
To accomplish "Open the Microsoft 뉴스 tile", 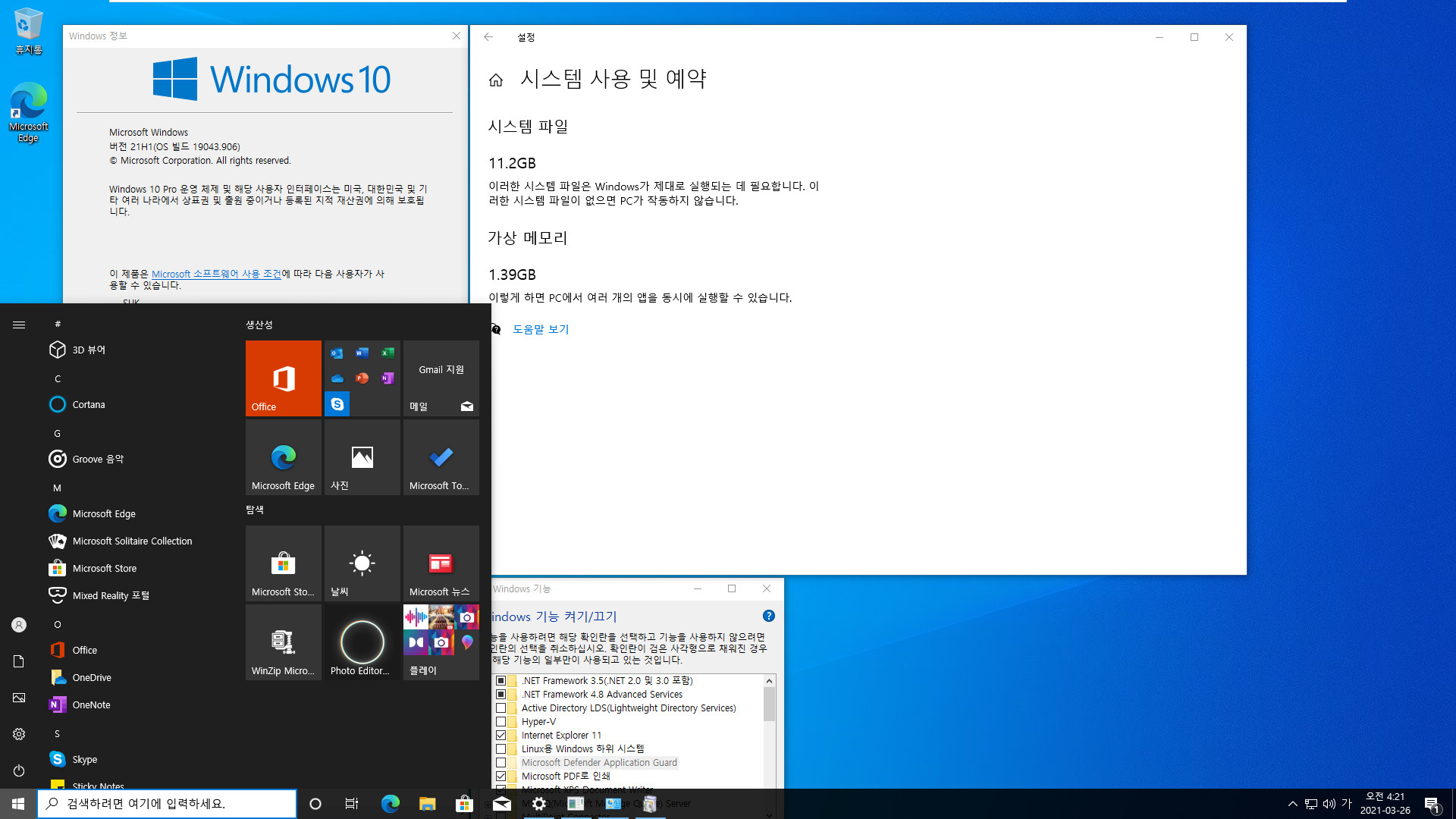I will click(x=441, y=563).
